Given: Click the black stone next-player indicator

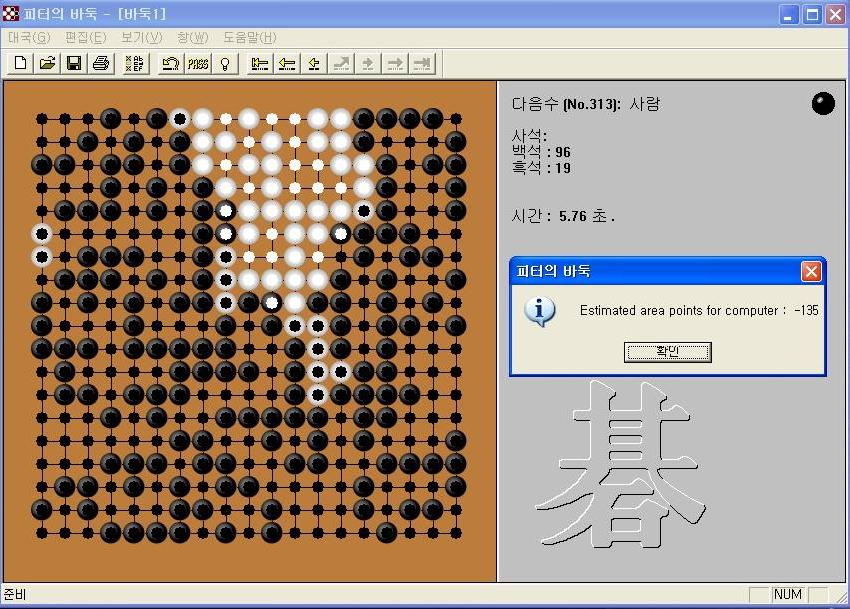Looking at the screenshot, I should [x=823, y=103].
